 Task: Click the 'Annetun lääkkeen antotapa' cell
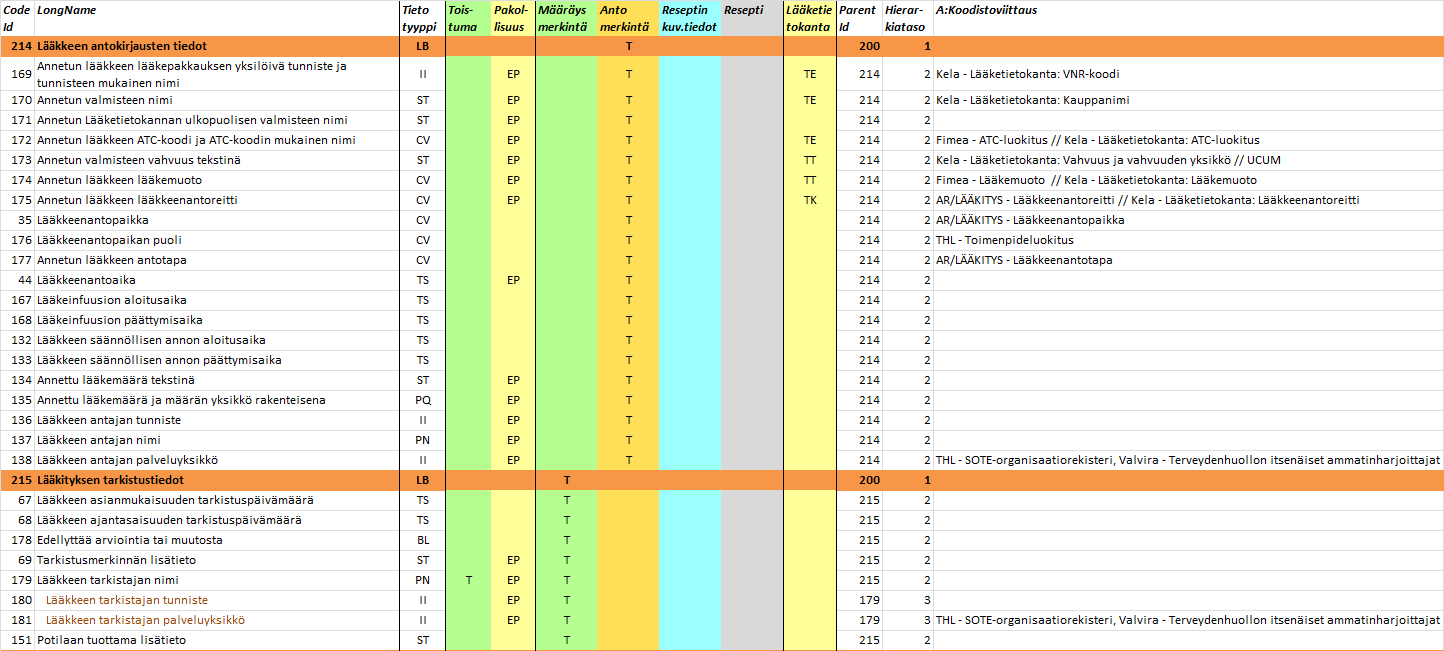pos(217,260)
